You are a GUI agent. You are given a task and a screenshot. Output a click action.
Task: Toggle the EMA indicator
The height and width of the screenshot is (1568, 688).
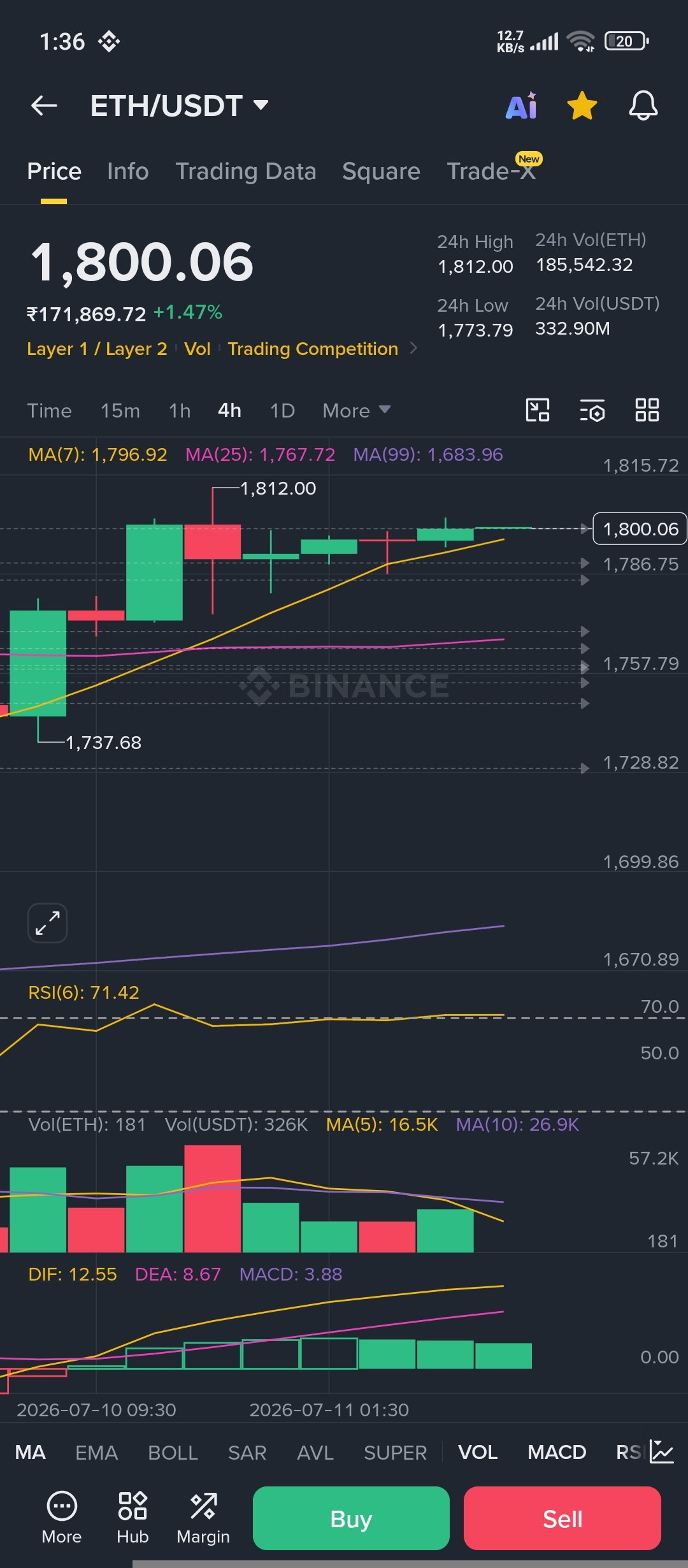(97, 1452)
